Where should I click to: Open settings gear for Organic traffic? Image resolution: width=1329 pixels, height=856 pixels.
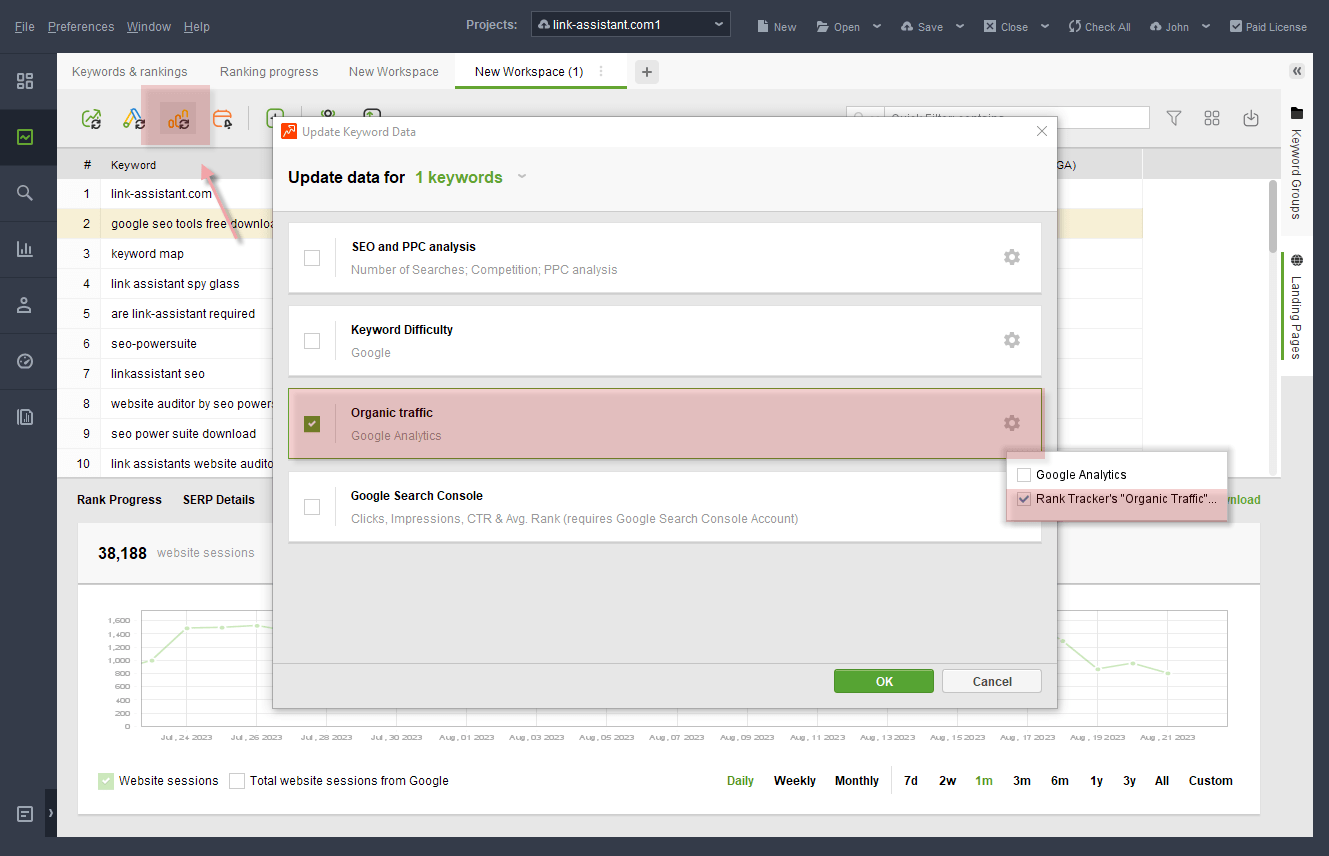1012,423
